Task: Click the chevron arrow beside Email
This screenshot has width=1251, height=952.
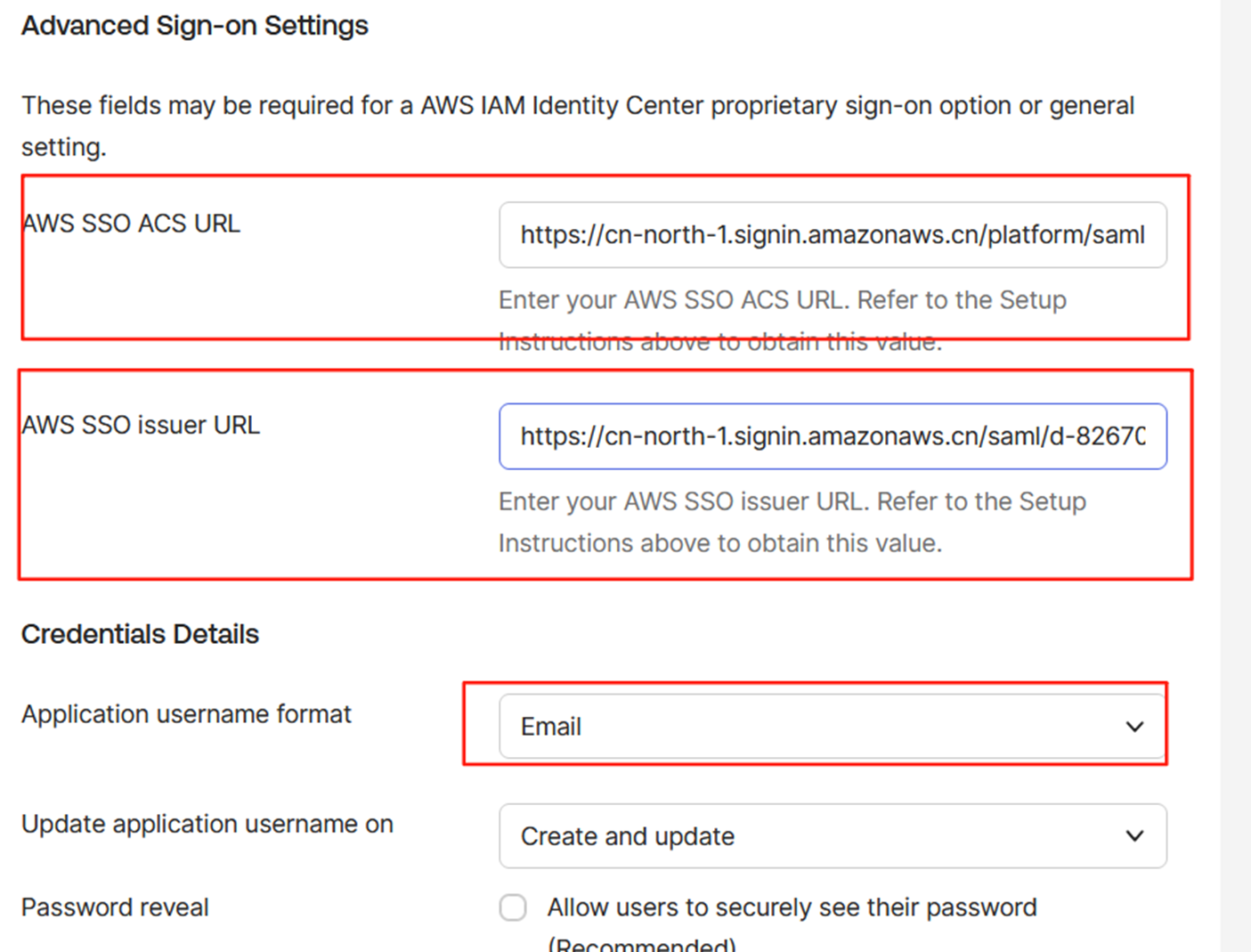Action: coord(1134,727)
